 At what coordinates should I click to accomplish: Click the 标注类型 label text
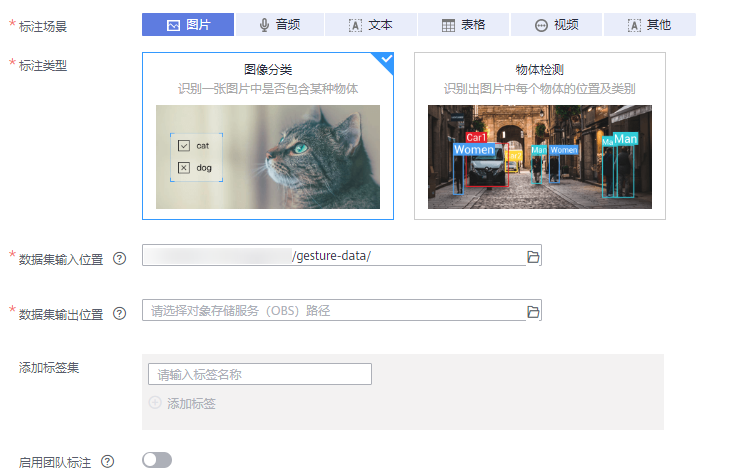43,66
